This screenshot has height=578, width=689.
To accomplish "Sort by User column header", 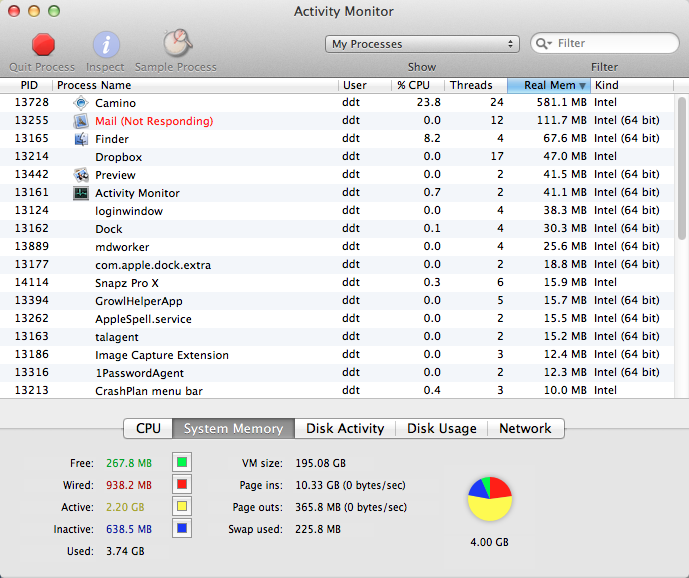I will tap(364, 85).
